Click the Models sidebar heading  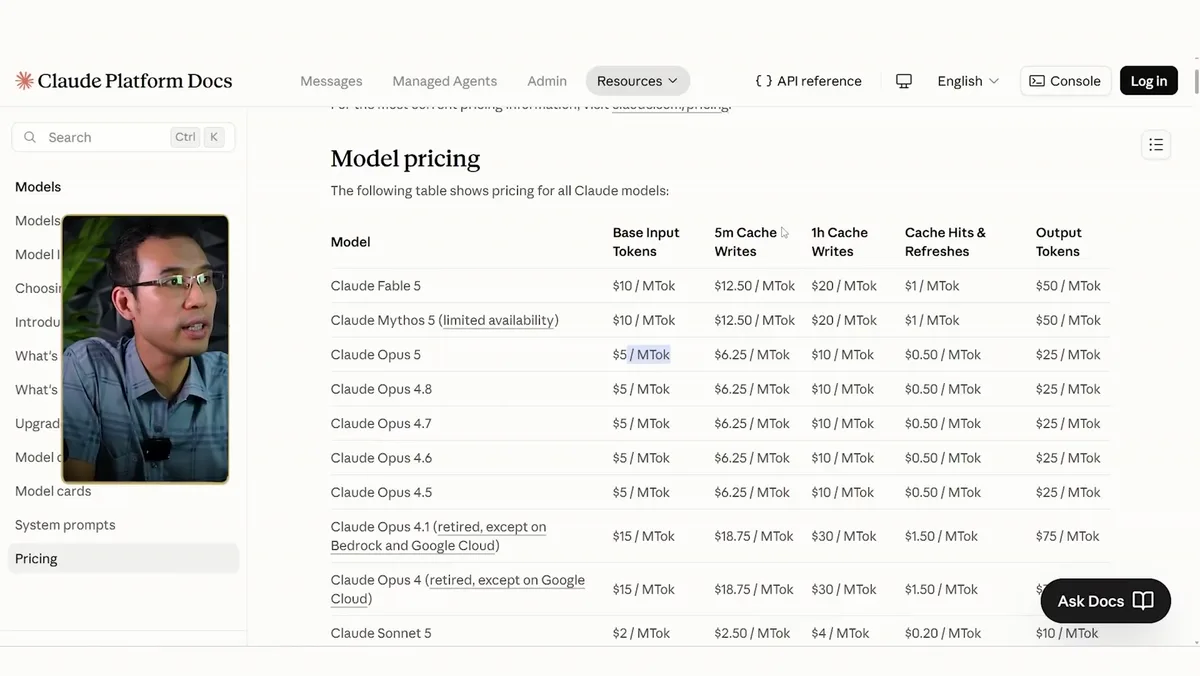click(38, 187)
